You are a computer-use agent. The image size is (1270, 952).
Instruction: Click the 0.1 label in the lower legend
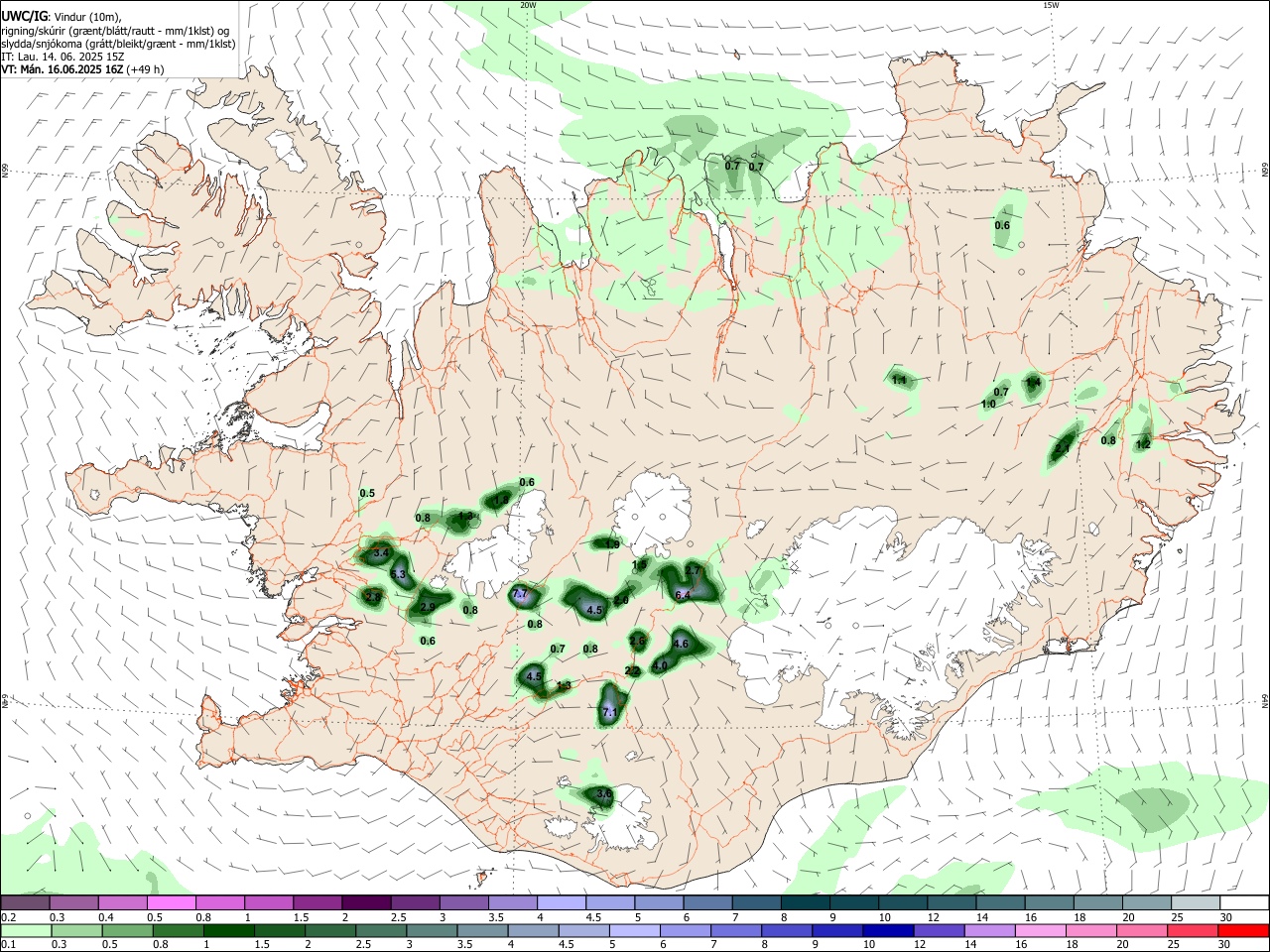pos(8,944)
